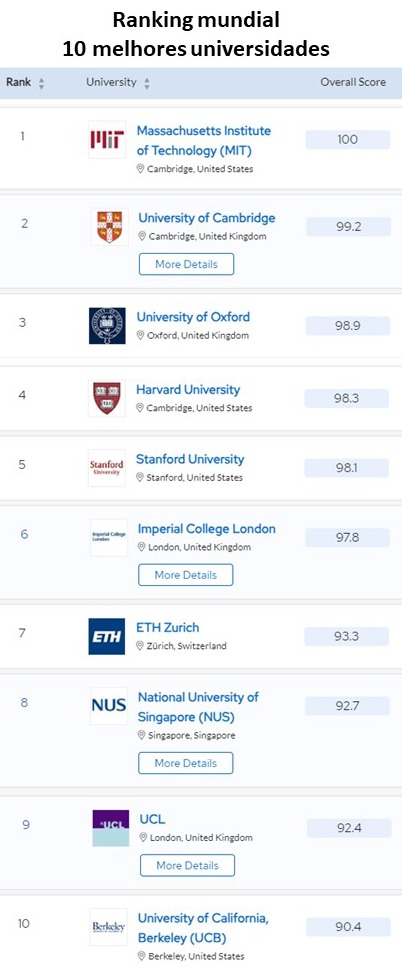Sort by Rank column arrows
This screenshot has height=970, width=402.
click(x=41, y=83)
